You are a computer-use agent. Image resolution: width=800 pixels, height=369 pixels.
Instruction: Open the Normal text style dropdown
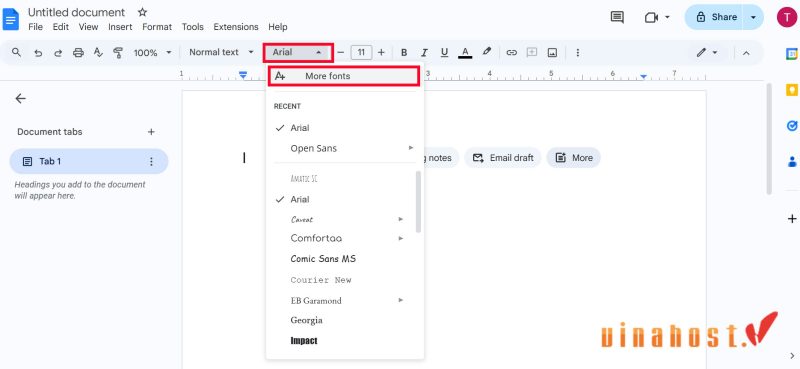click(x=221, y=52)
